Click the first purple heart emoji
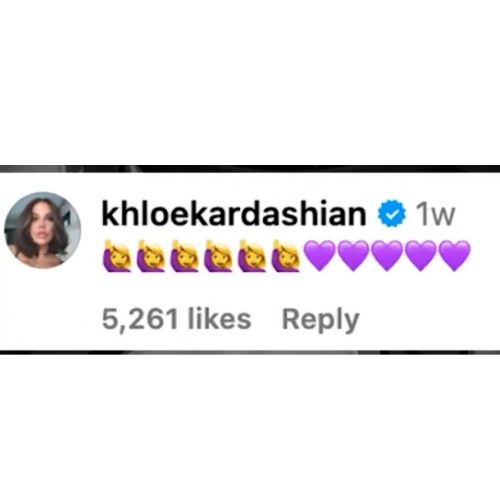Viewport: 500px width, 500px height. 320,256
